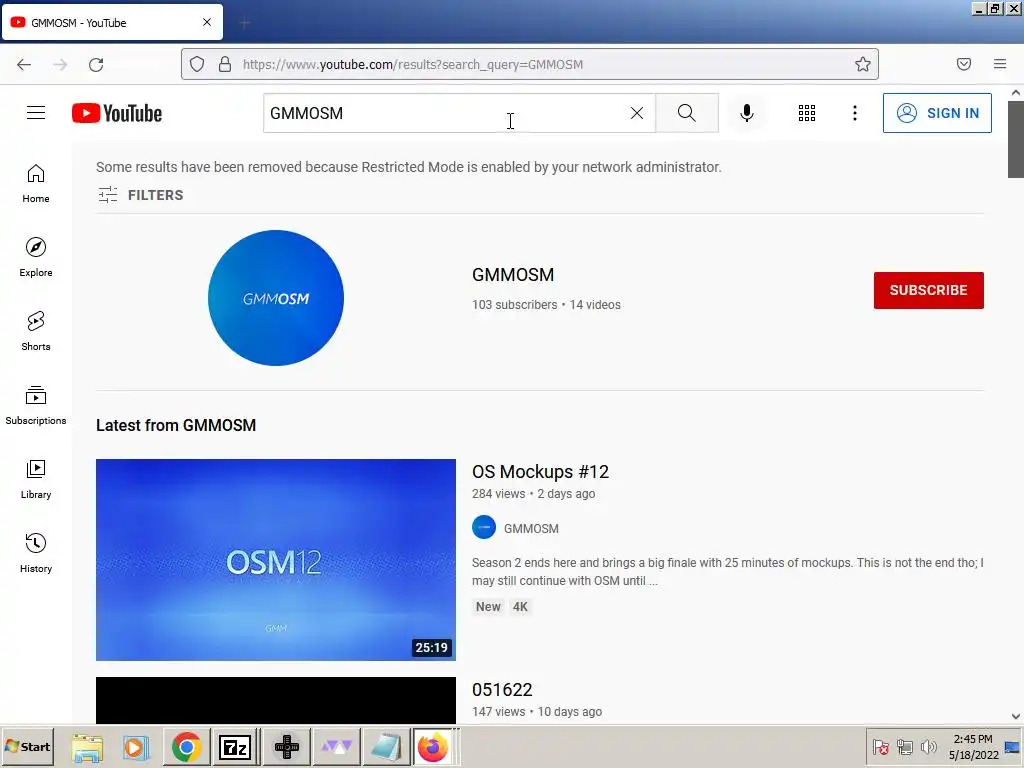Open Shorts in sidebar

36,331
